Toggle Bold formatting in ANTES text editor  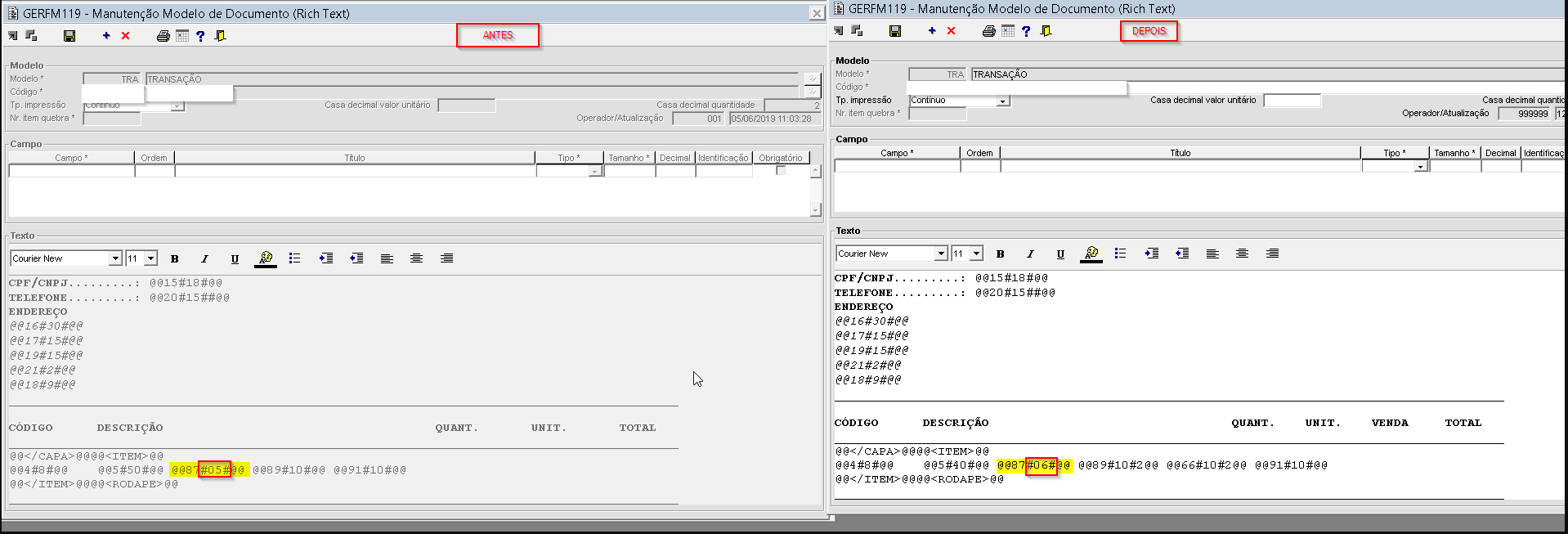click(x=174, y=259)
